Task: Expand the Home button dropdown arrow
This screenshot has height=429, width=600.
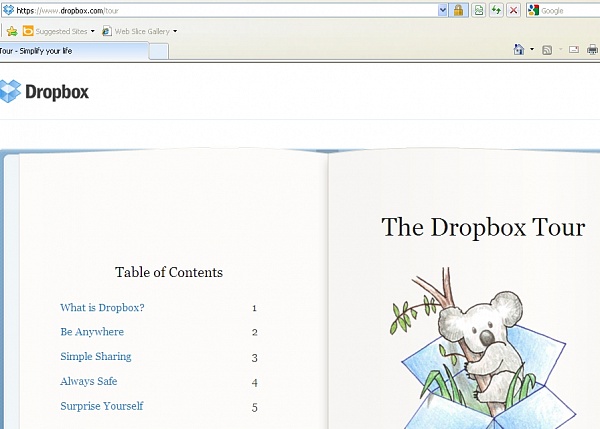Action: 532,49
